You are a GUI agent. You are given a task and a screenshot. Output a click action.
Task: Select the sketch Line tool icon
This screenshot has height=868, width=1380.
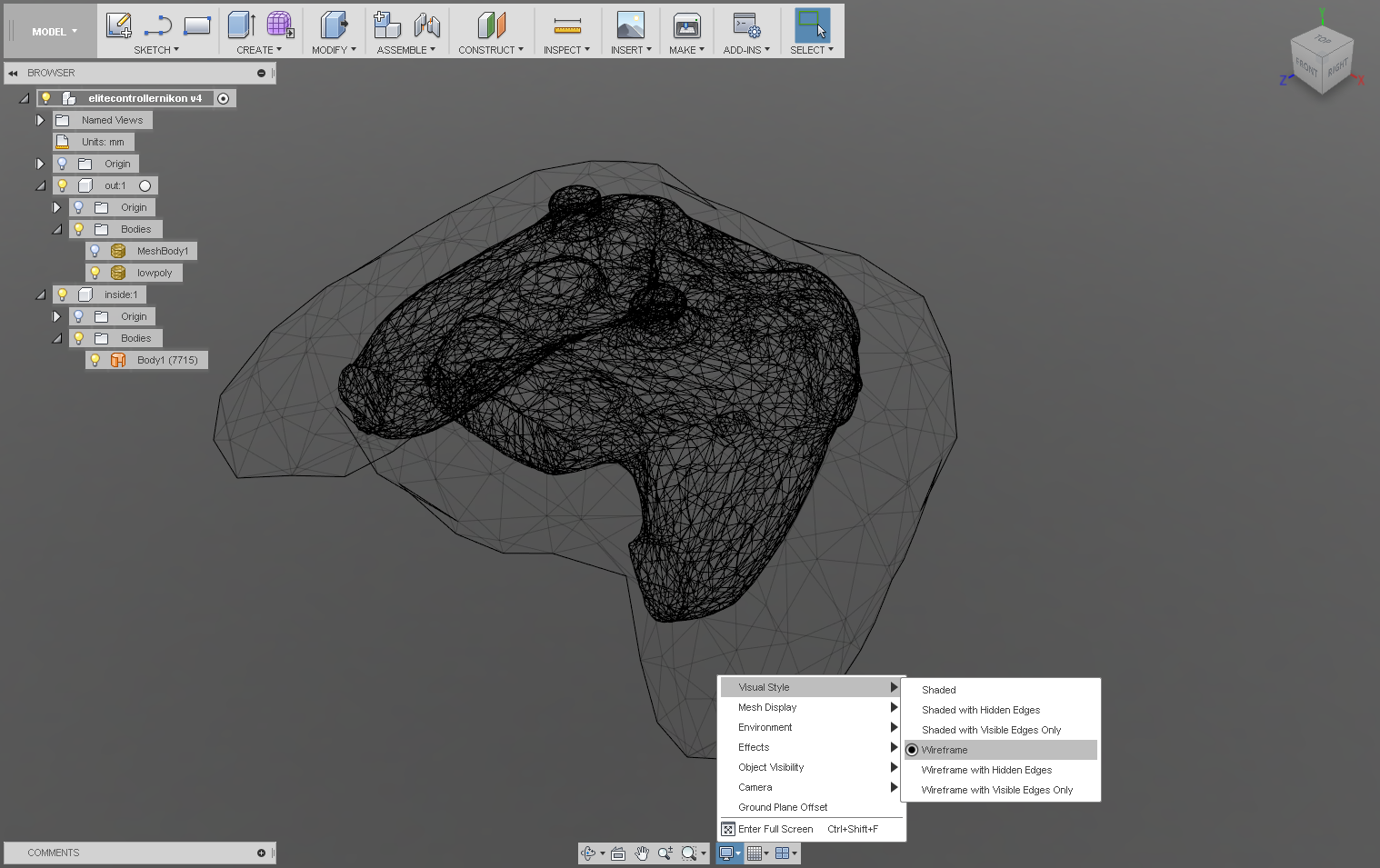[158, 25]
